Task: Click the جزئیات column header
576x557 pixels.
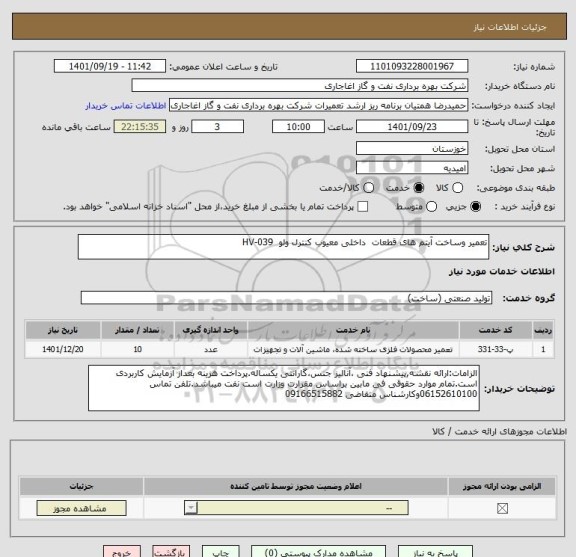Action: click(x=81, y=486)
